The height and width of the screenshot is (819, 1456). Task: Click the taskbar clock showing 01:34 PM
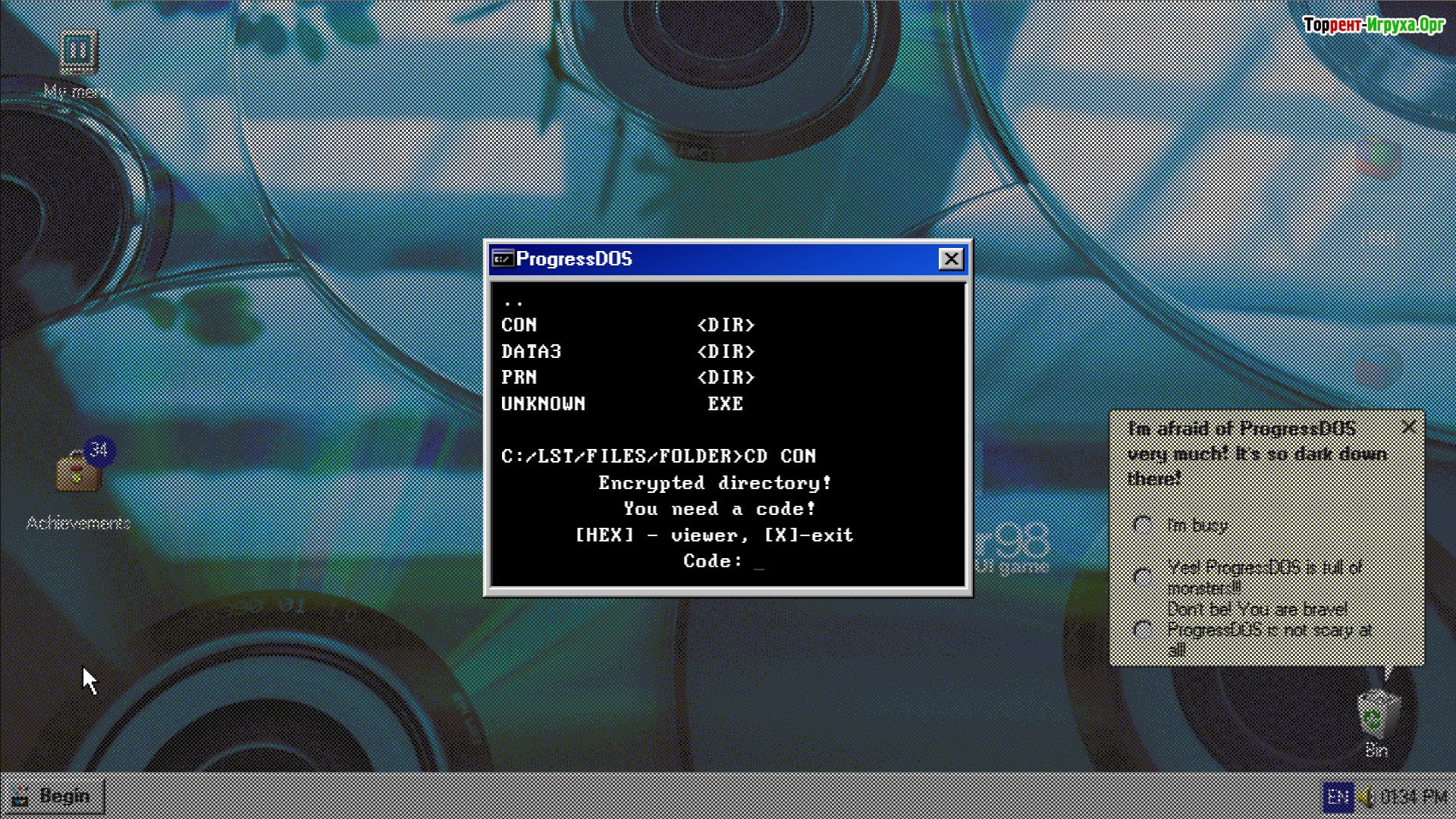click(x=1413, y=797)
